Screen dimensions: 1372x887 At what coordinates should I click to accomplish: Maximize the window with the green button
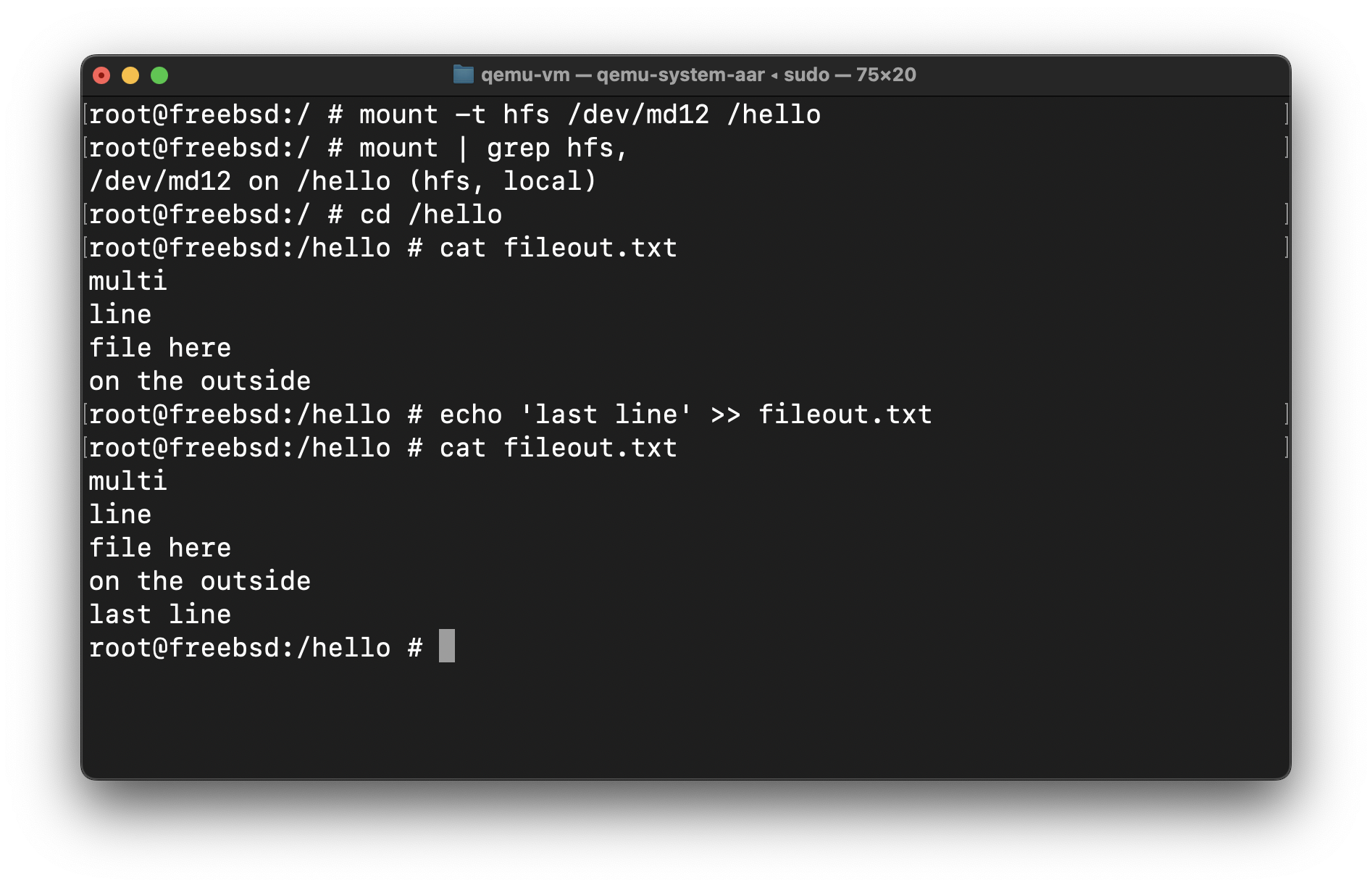click(159, 75)
